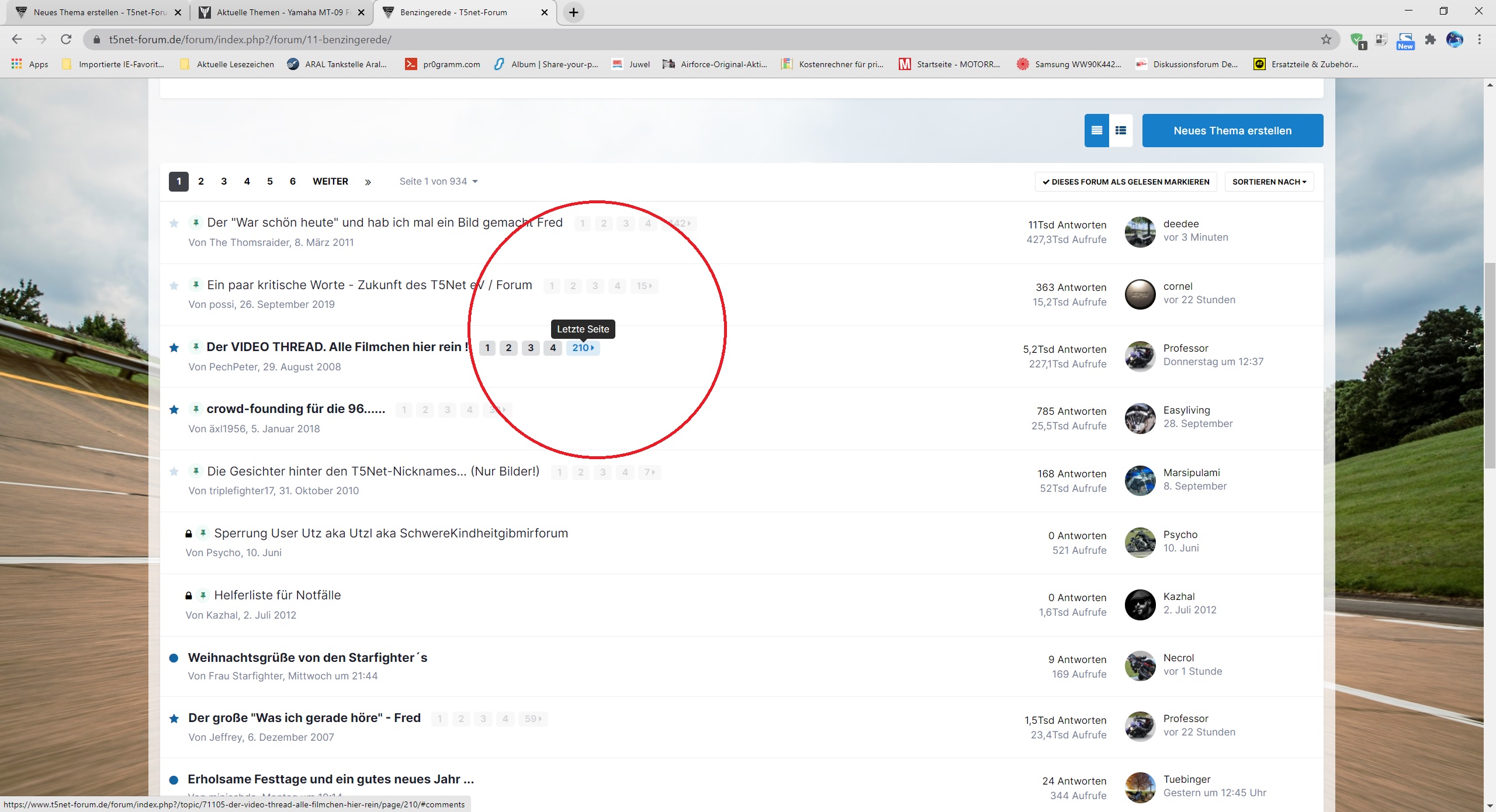This screenshot has height=812, width=1496.
Task: Open the Apps grid in bookmarks bar
Action: 30,64
